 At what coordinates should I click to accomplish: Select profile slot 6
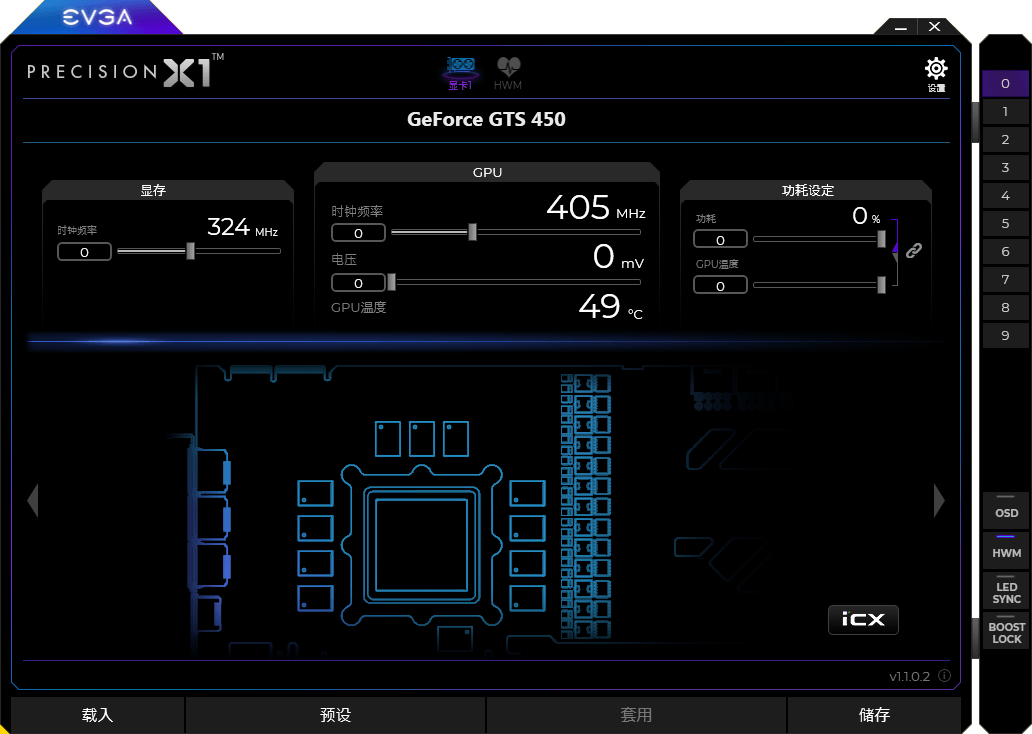pyautogui.click(x=1005, y=251)
